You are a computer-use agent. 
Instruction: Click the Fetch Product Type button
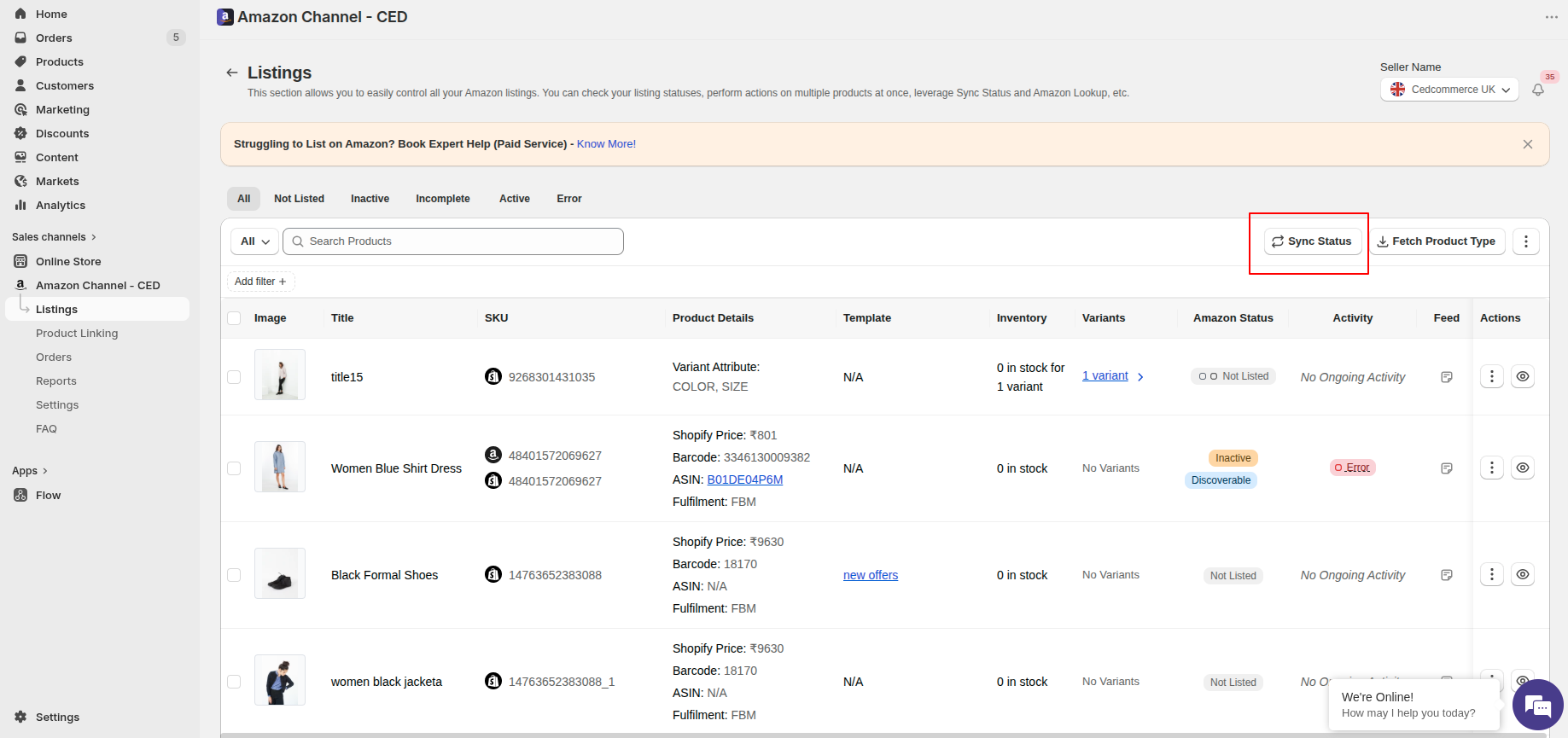coord(1437,241)
